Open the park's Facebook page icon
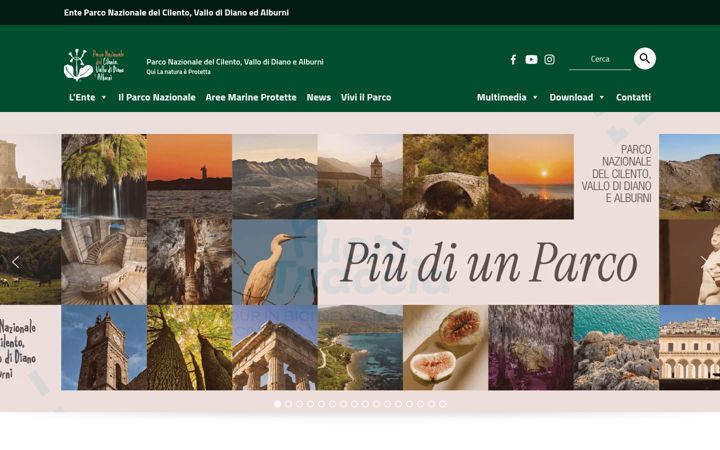 click(513, 59)
